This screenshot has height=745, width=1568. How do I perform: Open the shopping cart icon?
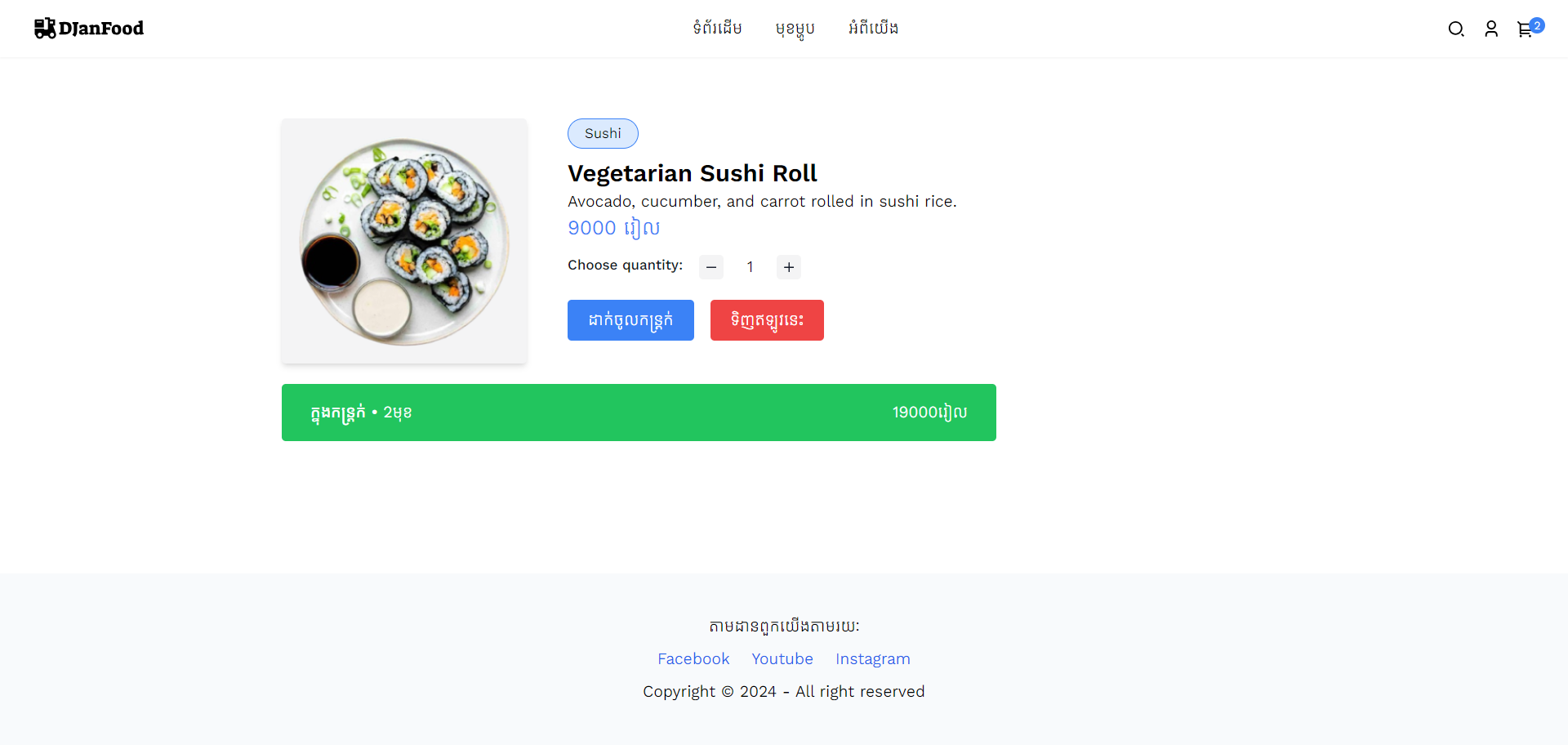[1525, 30]
